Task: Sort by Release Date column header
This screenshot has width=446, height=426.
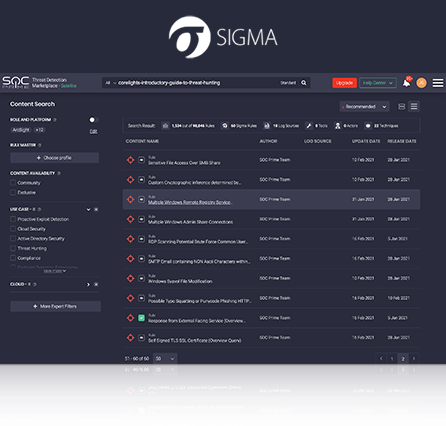Action: coord(402,141)
